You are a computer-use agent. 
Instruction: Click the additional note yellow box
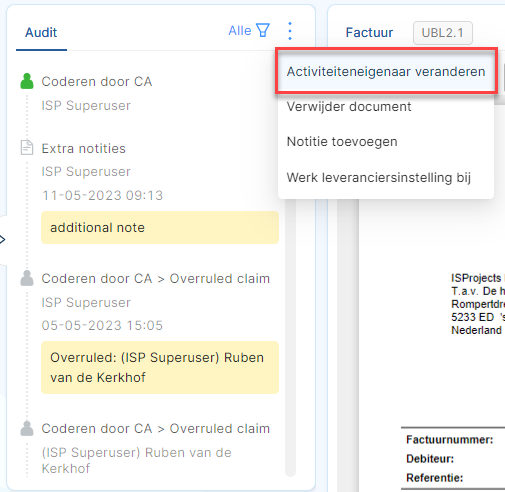(x=160, y=228)
